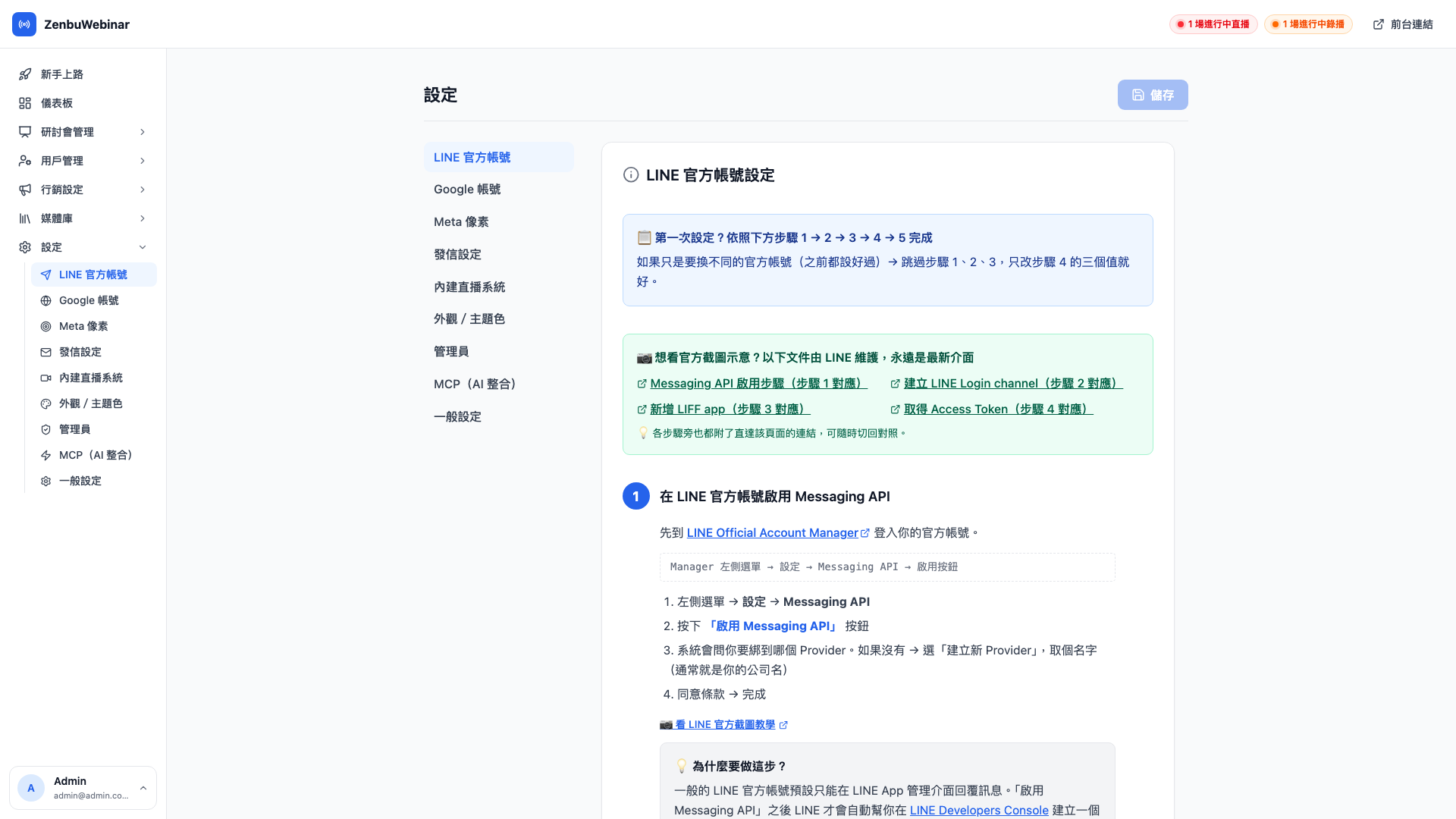The image size is (1456, 819).
Task: Expand the 研討會管理 chevron
Action: click(143, 132)
